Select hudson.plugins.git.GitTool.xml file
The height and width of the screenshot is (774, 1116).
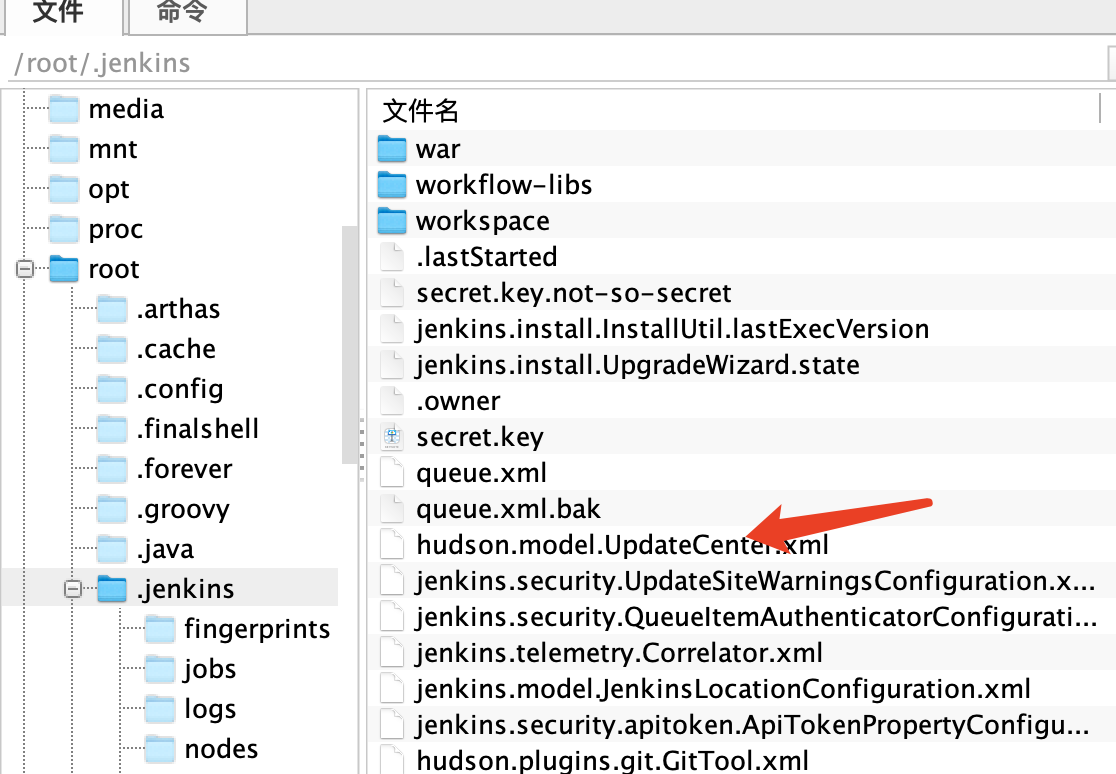tap(612, 760)
